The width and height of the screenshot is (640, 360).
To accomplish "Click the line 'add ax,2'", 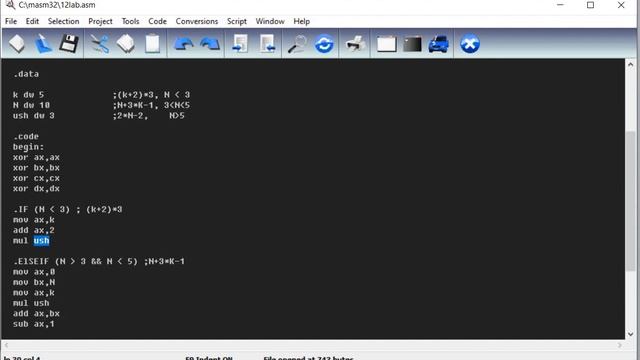I will coord(33,230).
